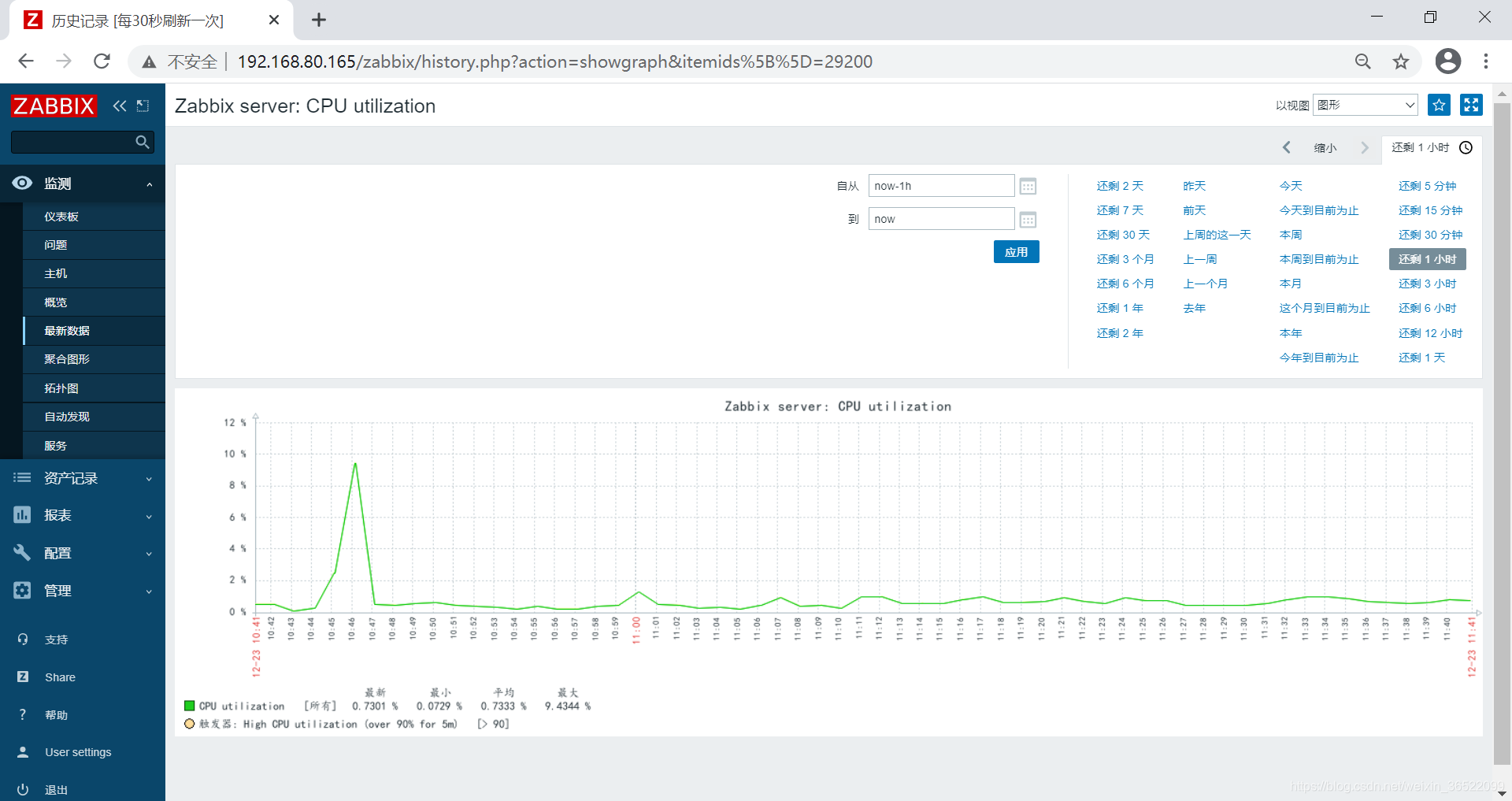Click the help question mark icon
The image size is (1512, 801).
(23, 714)
